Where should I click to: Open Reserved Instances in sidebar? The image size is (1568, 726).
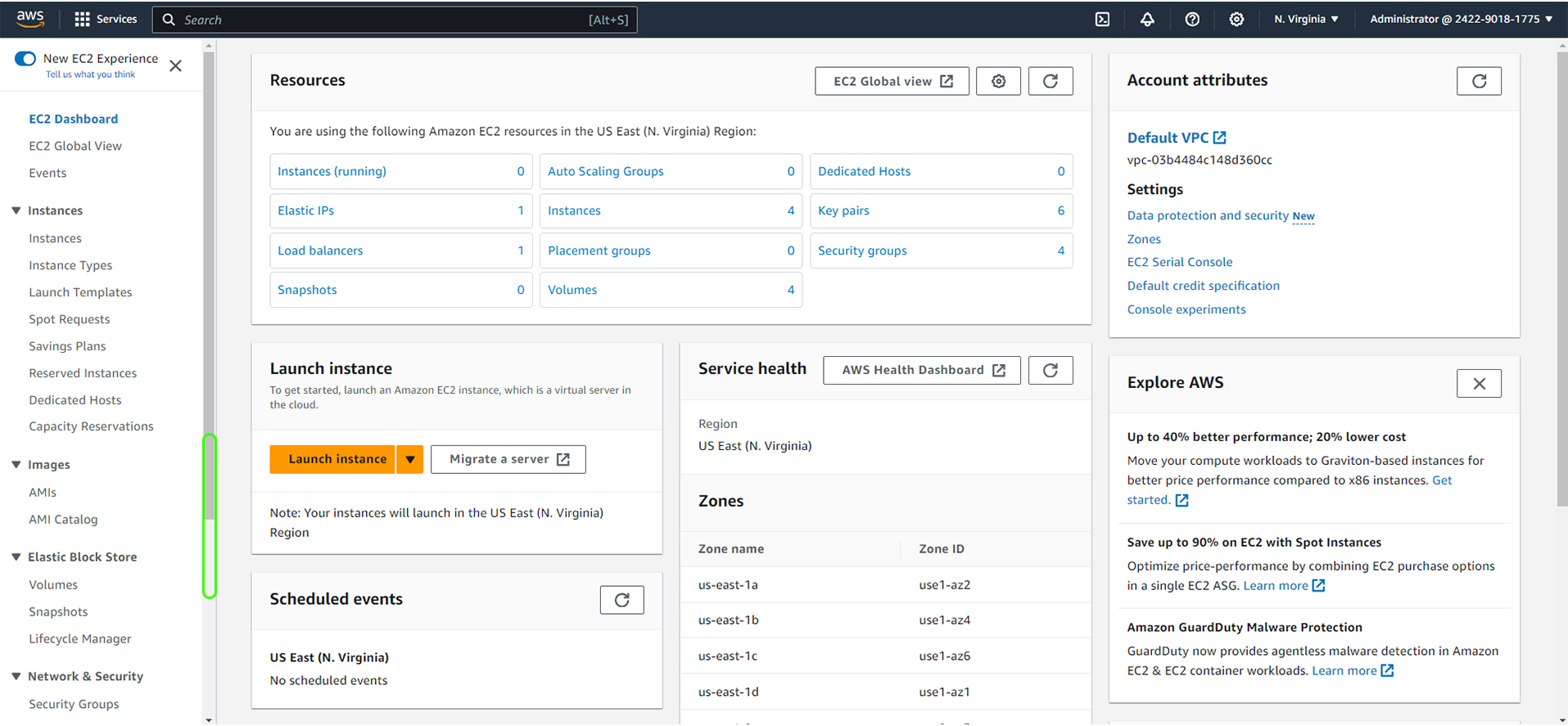pos(83,373)
